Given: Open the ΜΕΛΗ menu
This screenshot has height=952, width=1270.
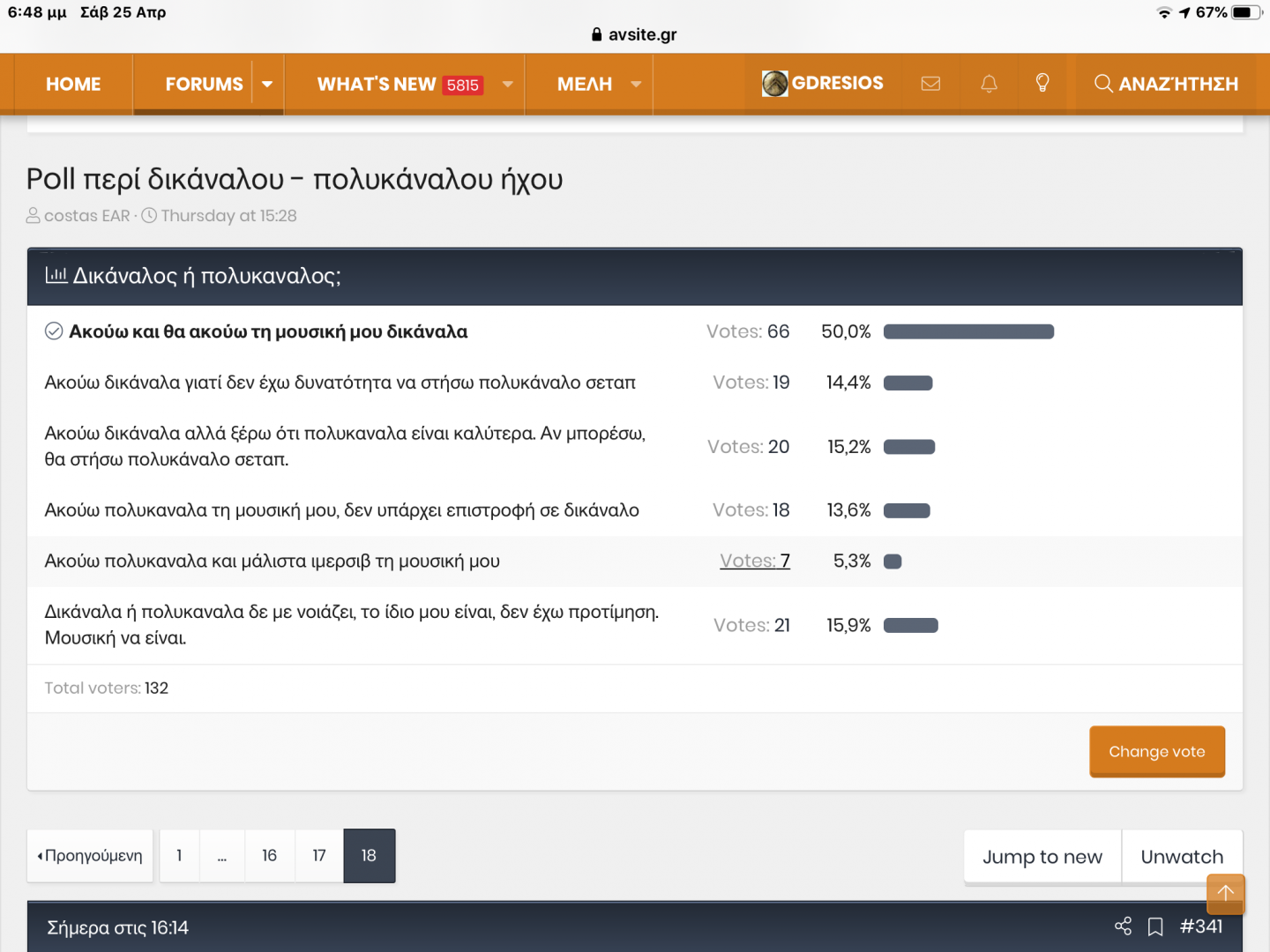Looking at the screenshot, I should coord(585,85).
